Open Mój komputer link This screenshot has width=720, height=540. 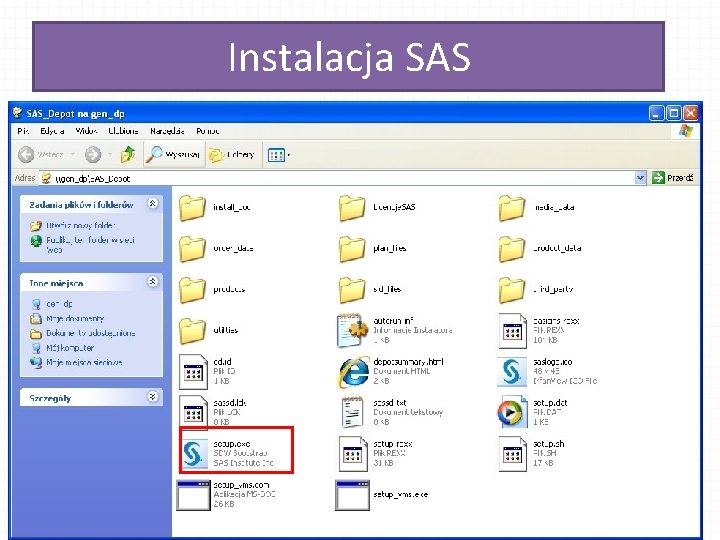pos(70,348)
